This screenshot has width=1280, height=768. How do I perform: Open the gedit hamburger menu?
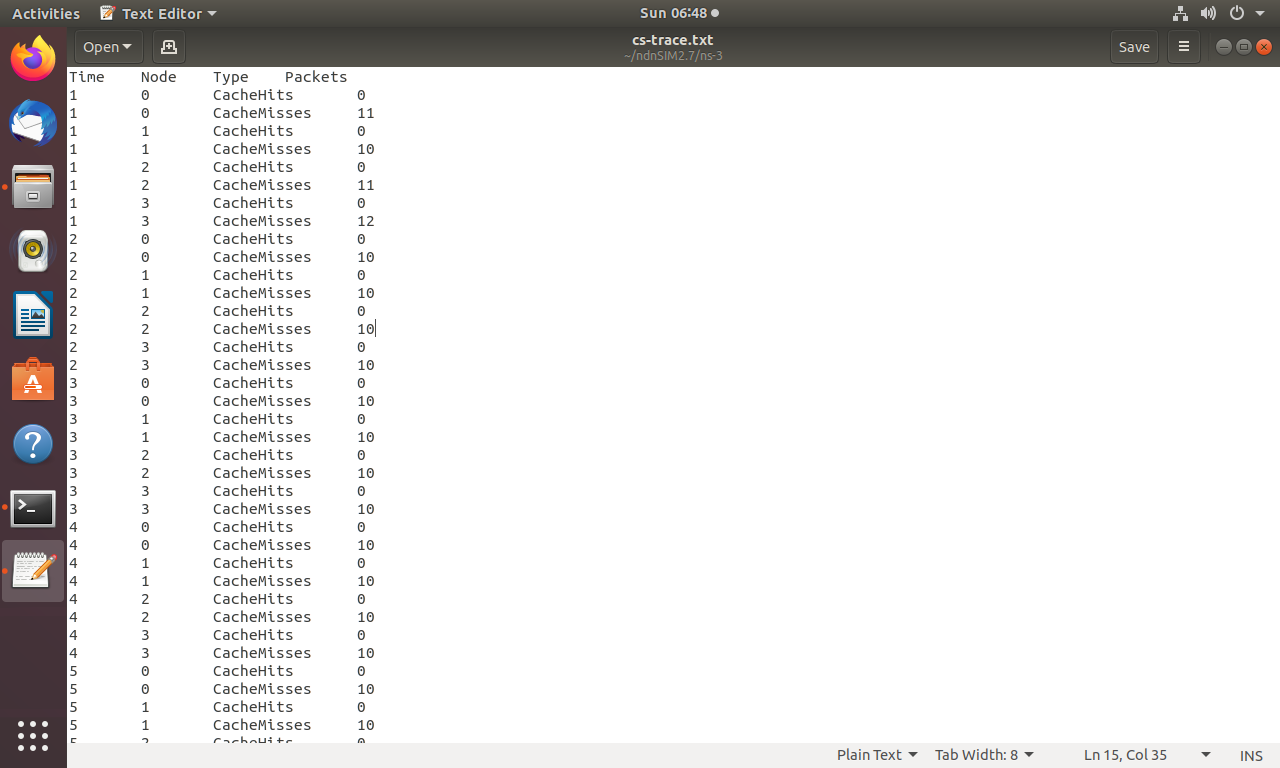[x=1183, y=46]
